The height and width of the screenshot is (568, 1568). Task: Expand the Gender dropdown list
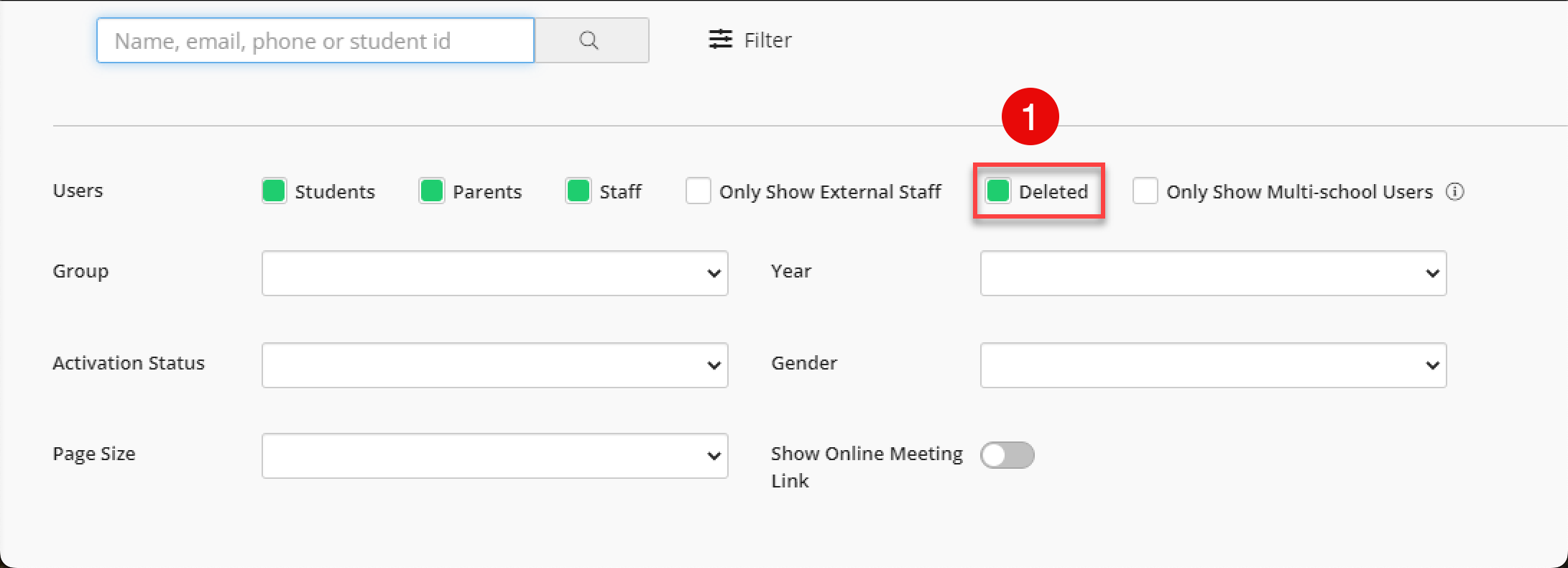coord(1213,365)
